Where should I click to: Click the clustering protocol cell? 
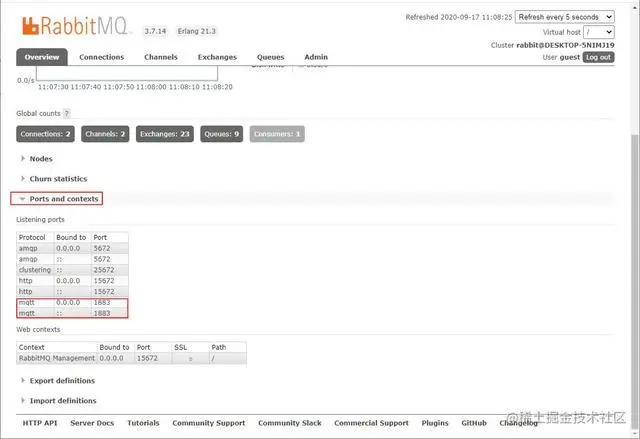(35, 270)
